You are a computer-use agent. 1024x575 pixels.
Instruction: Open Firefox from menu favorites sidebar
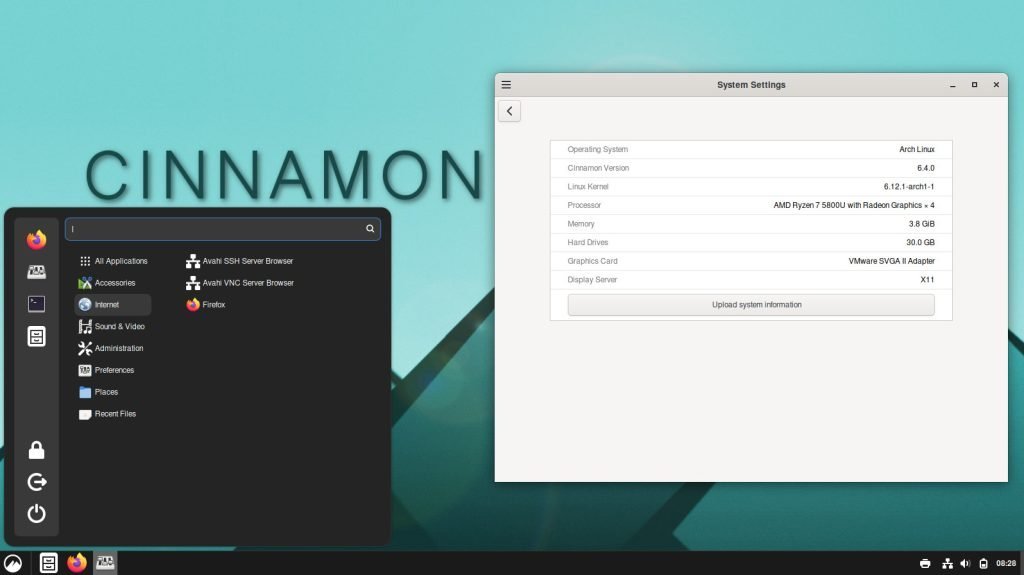pyautogui.click(x=37, y=239)
